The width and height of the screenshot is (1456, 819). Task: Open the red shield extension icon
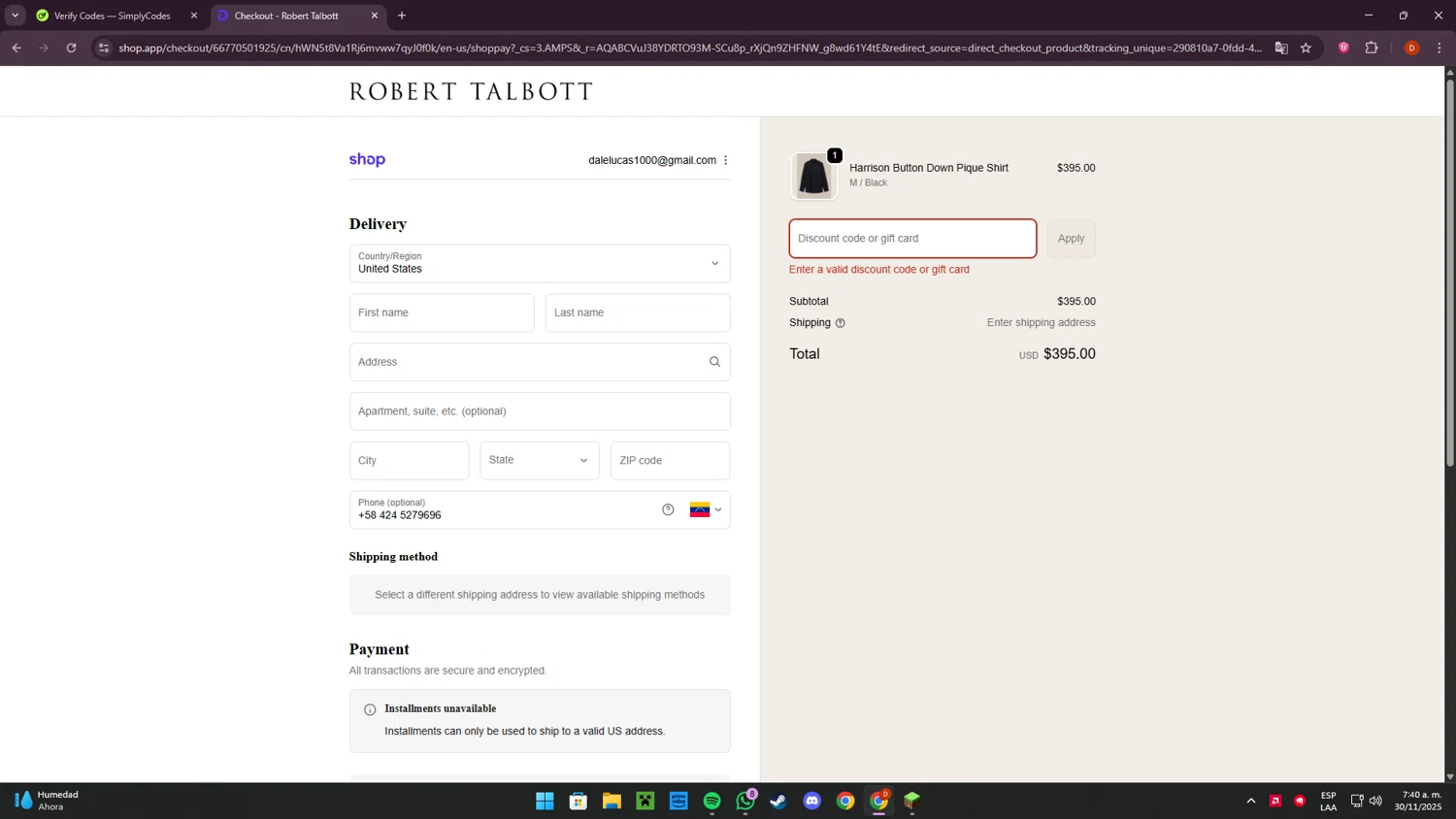pos(1343,48)
